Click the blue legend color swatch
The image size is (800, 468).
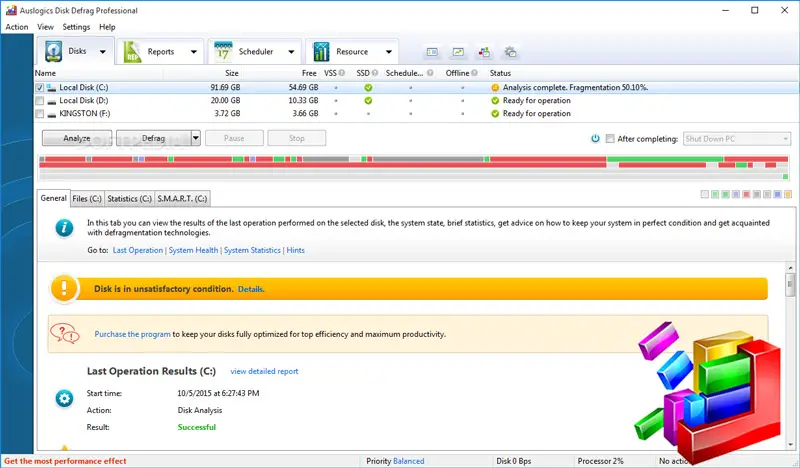777,194
